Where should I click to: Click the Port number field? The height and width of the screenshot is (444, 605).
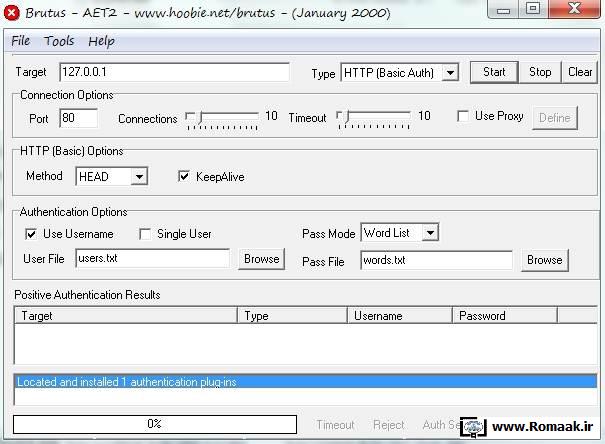coord(78,118)
